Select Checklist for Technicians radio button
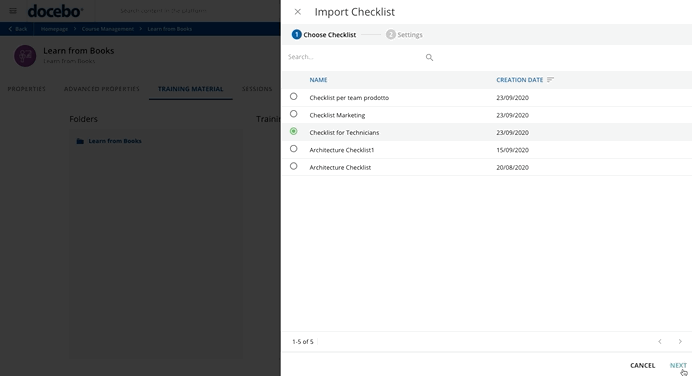Viewport: 692px width, 376px height. 293,131
